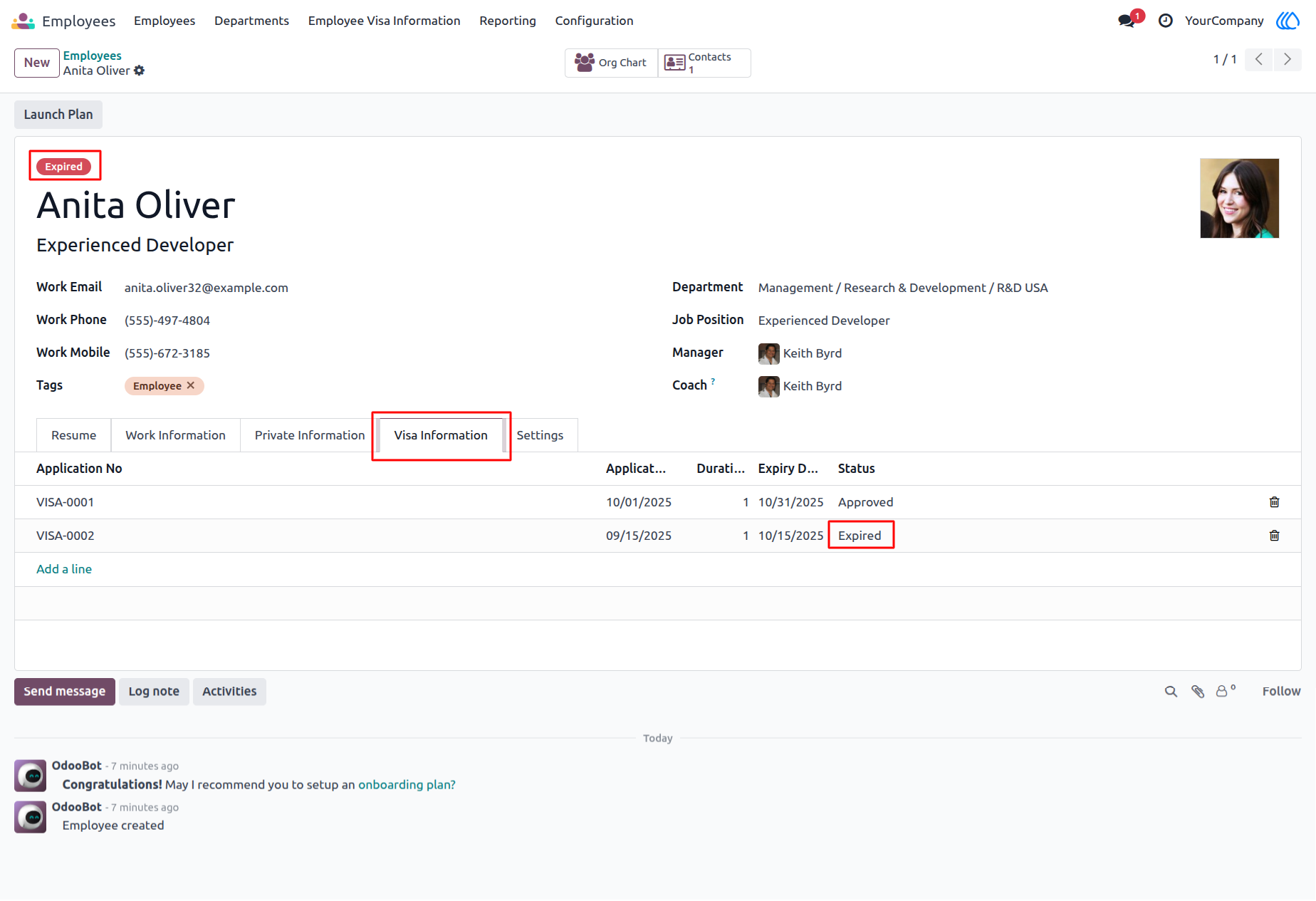Delete the VISA-0002 row with trash icon
Image resolution: width=1316 pixels, height=901 pixels.
(1274, 536)
